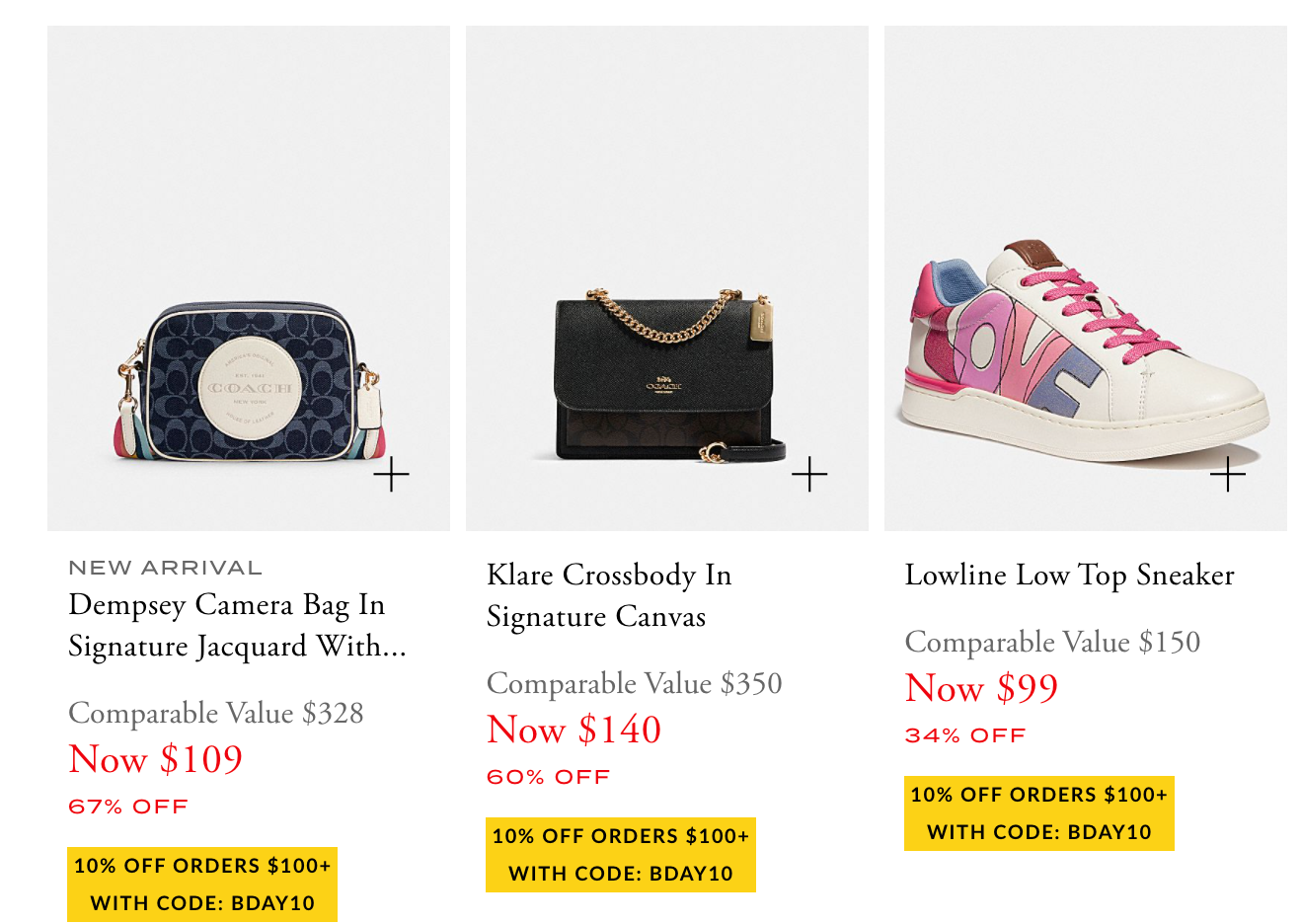Open the Dempsey Camera Bag product image
The image size is (1301, 924).
click(249, 278)
